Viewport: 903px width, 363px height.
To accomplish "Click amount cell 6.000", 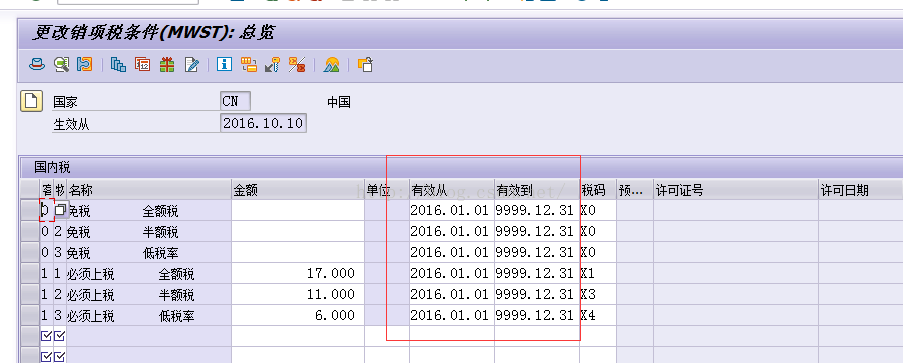I will click(298, 315).
